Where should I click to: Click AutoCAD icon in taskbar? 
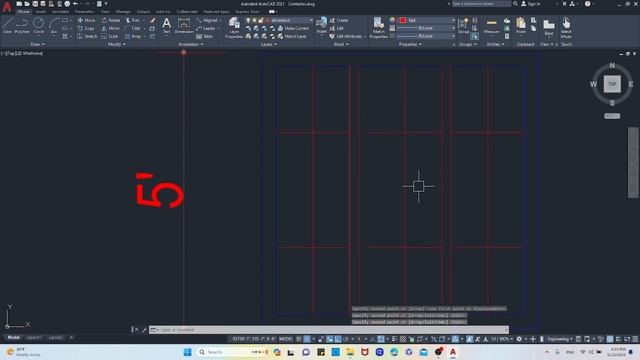tap(453, 352)
